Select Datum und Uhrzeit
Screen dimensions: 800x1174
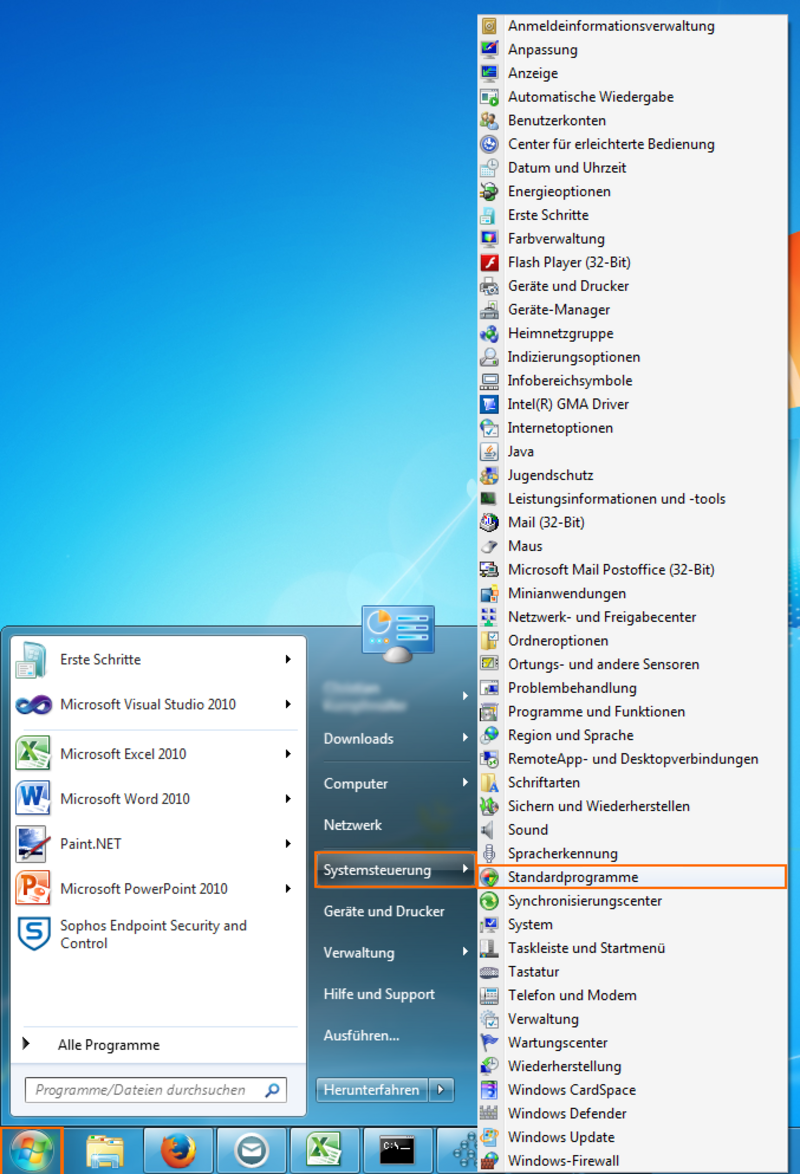[x=632, y=168]
